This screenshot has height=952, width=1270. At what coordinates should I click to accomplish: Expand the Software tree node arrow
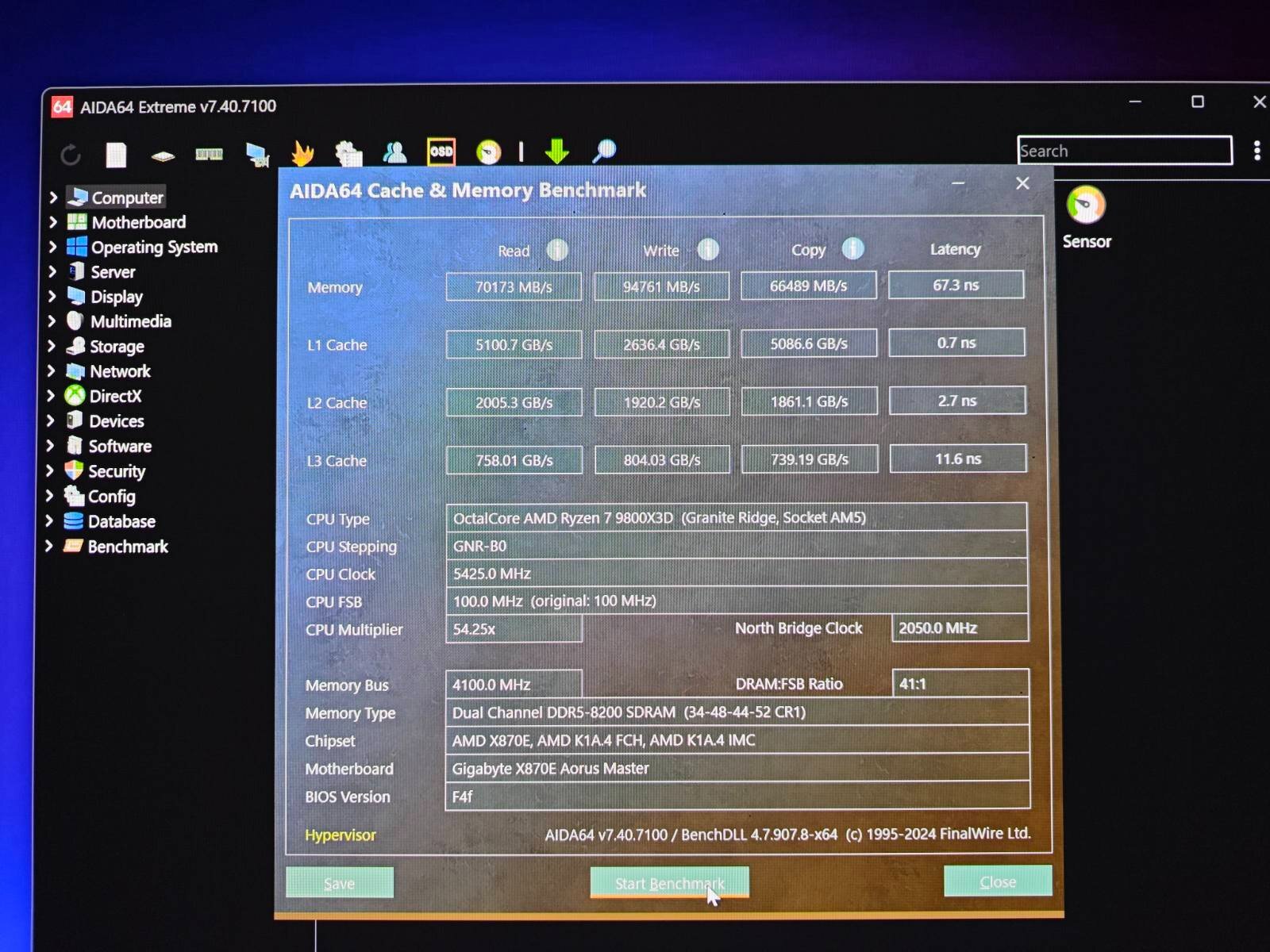click(51, 445)
